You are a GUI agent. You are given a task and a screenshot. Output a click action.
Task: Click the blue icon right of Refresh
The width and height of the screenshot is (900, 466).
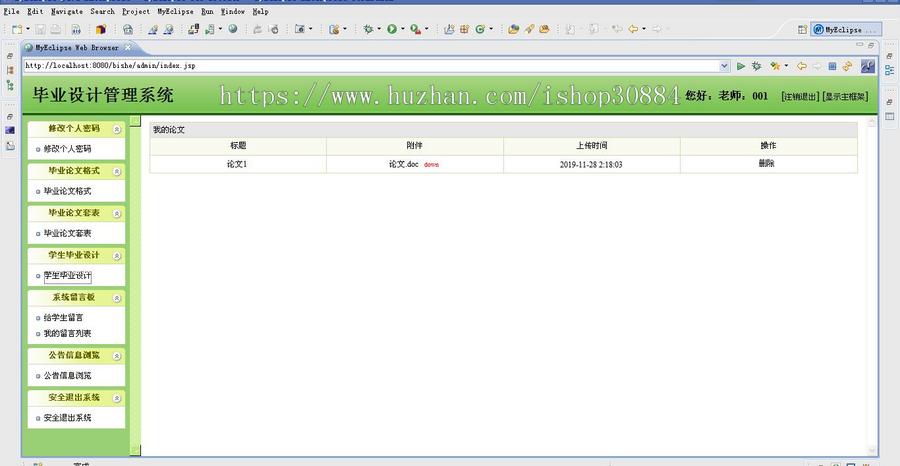(x=868, y=66)
